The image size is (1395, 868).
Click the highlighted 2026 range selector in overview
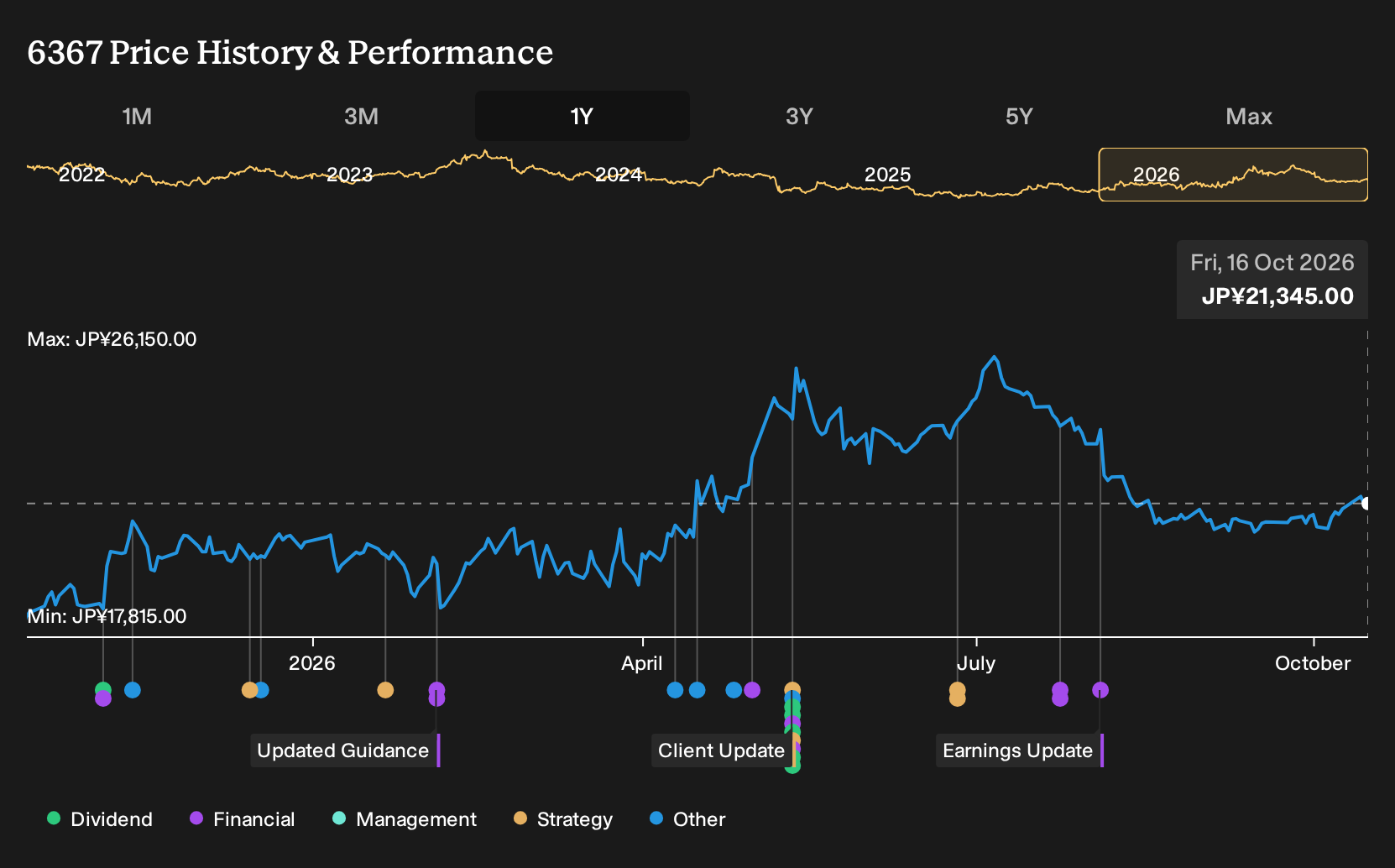click(x=1233, y=175)
